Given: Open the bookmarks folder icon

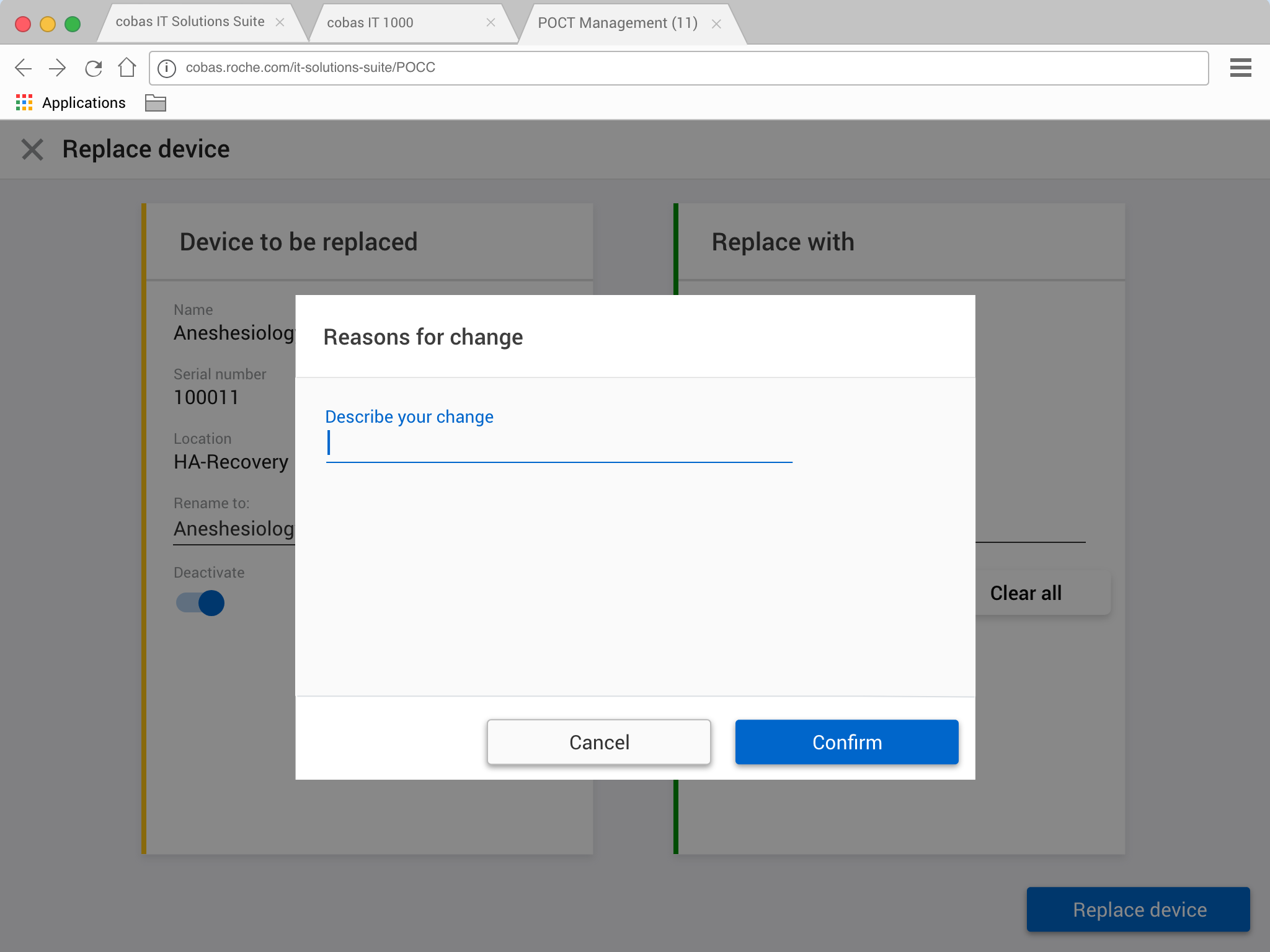Looking at the screenshot, I should (155, 103).
